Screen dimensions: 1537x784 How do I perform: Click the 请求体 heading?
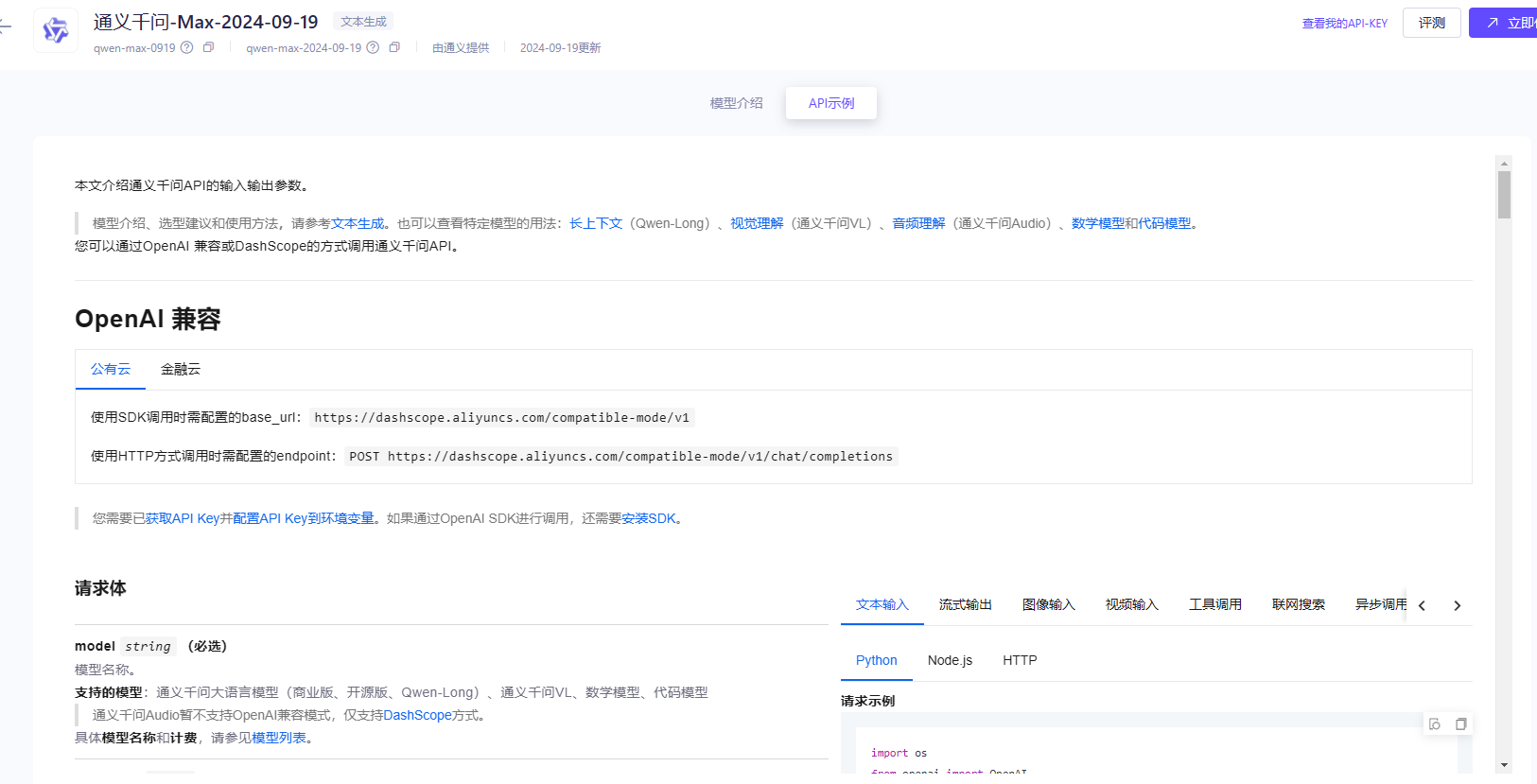pos(100,589)
